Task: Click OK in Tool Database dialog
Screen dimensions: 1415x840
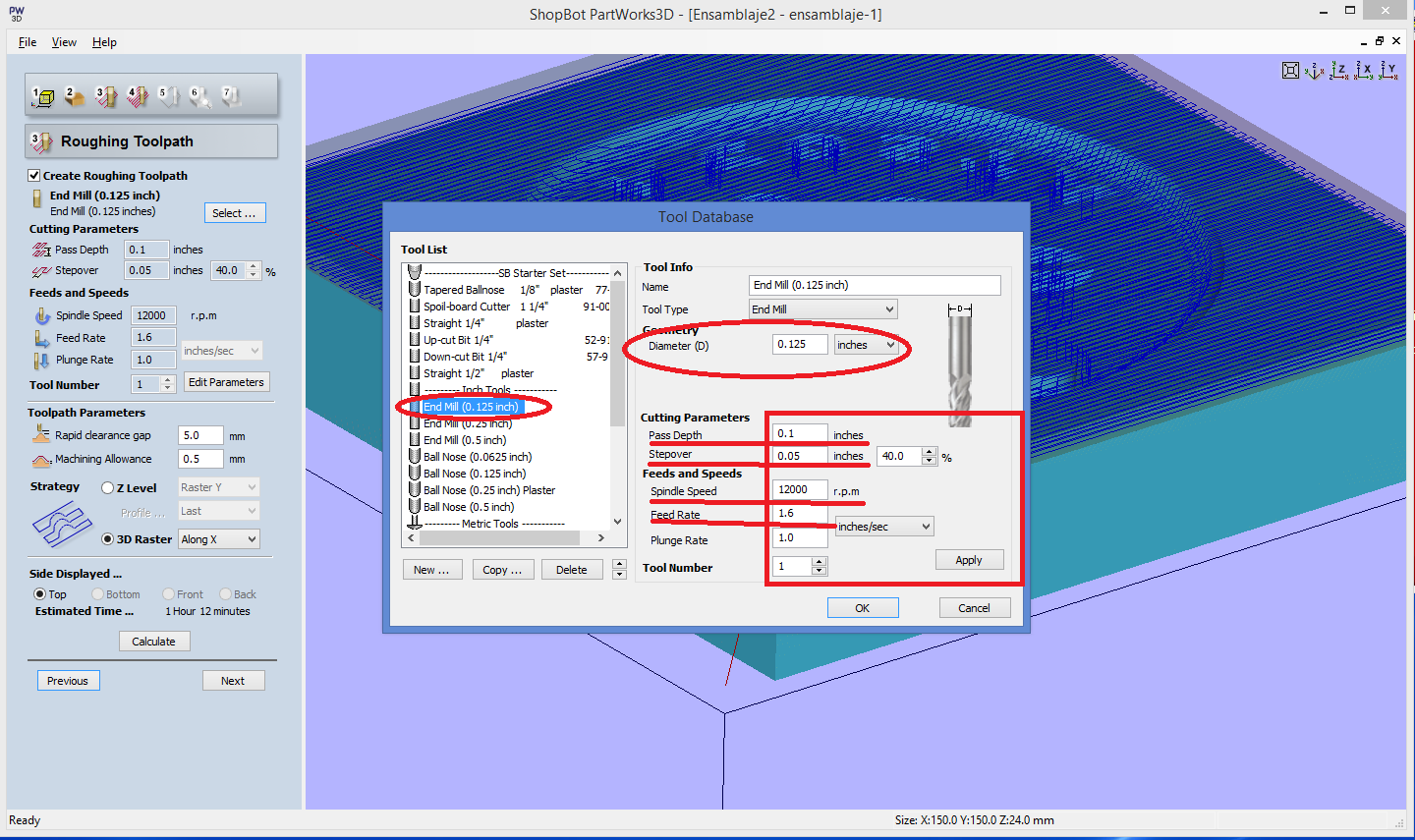Action: click(x=863, y=608)
